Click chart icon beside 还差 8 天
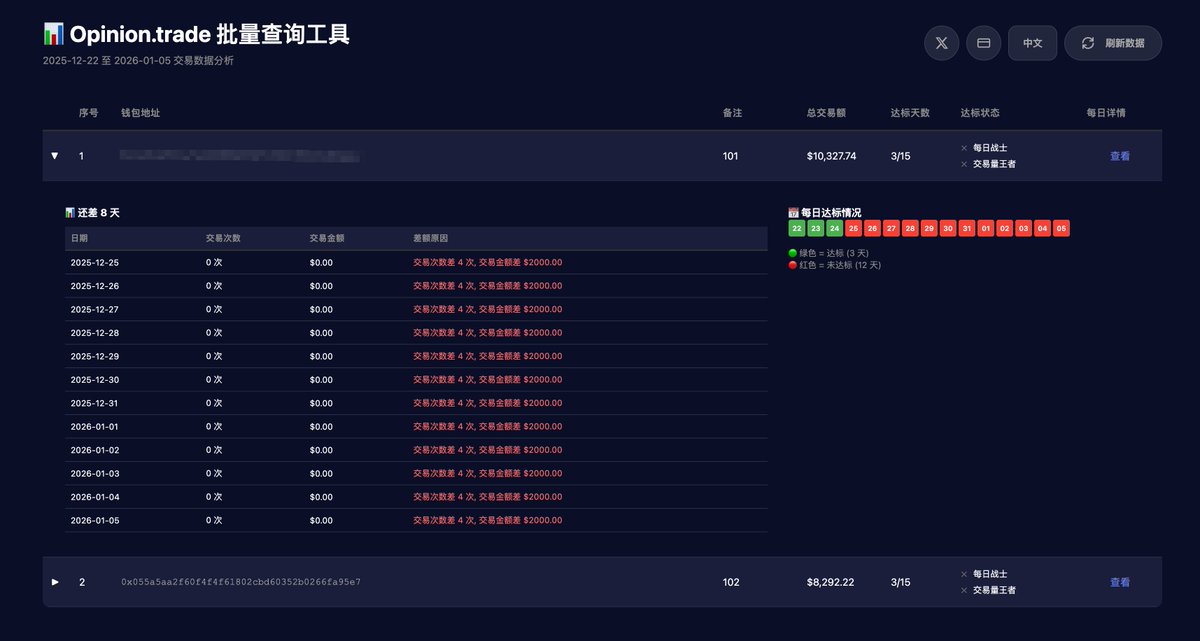Viewport: 1200px width, 641px height. tap(70, 212)
